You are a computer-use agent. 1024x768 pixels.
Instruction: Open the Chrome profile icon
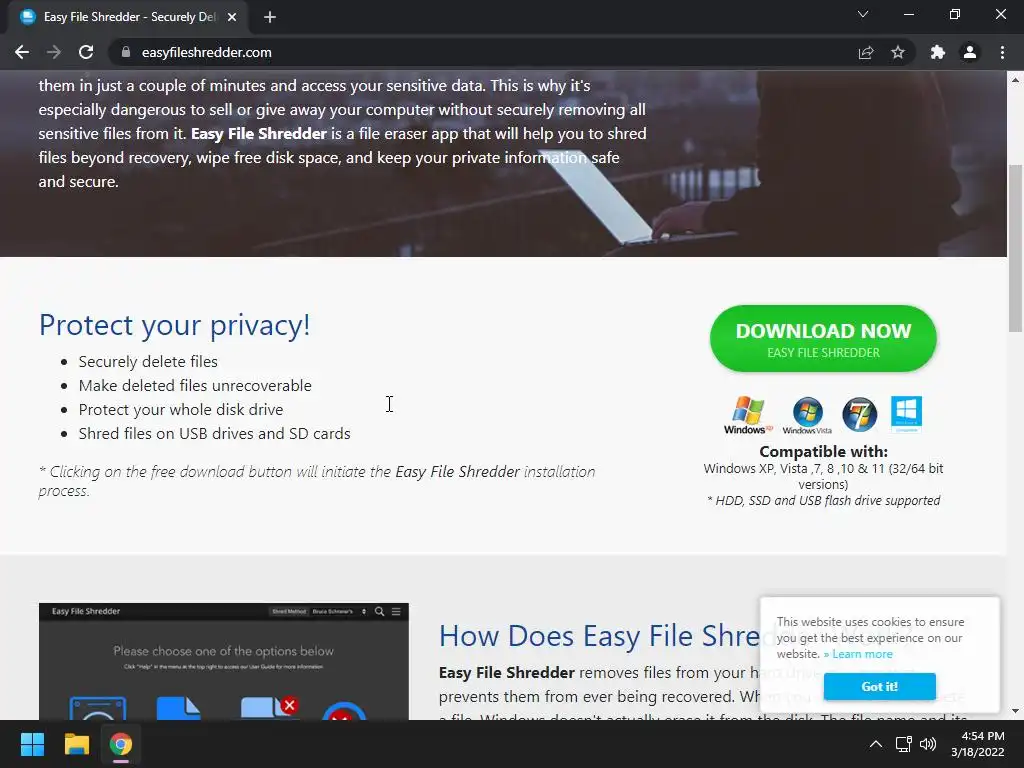coord(970,52)
